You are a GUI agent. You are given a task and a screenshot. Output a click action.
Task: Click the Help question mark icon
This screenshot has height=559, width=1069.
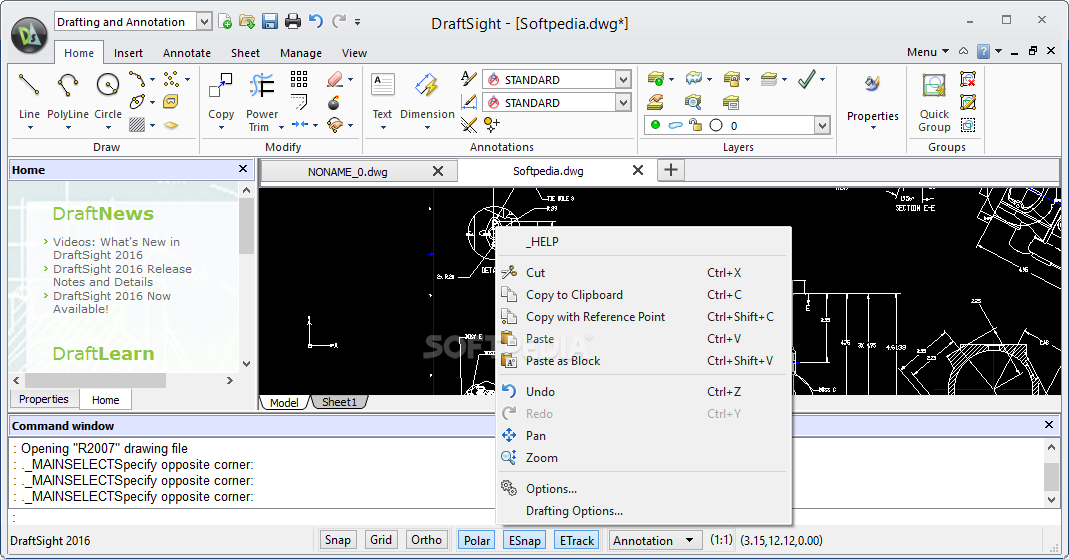[983, 52]
